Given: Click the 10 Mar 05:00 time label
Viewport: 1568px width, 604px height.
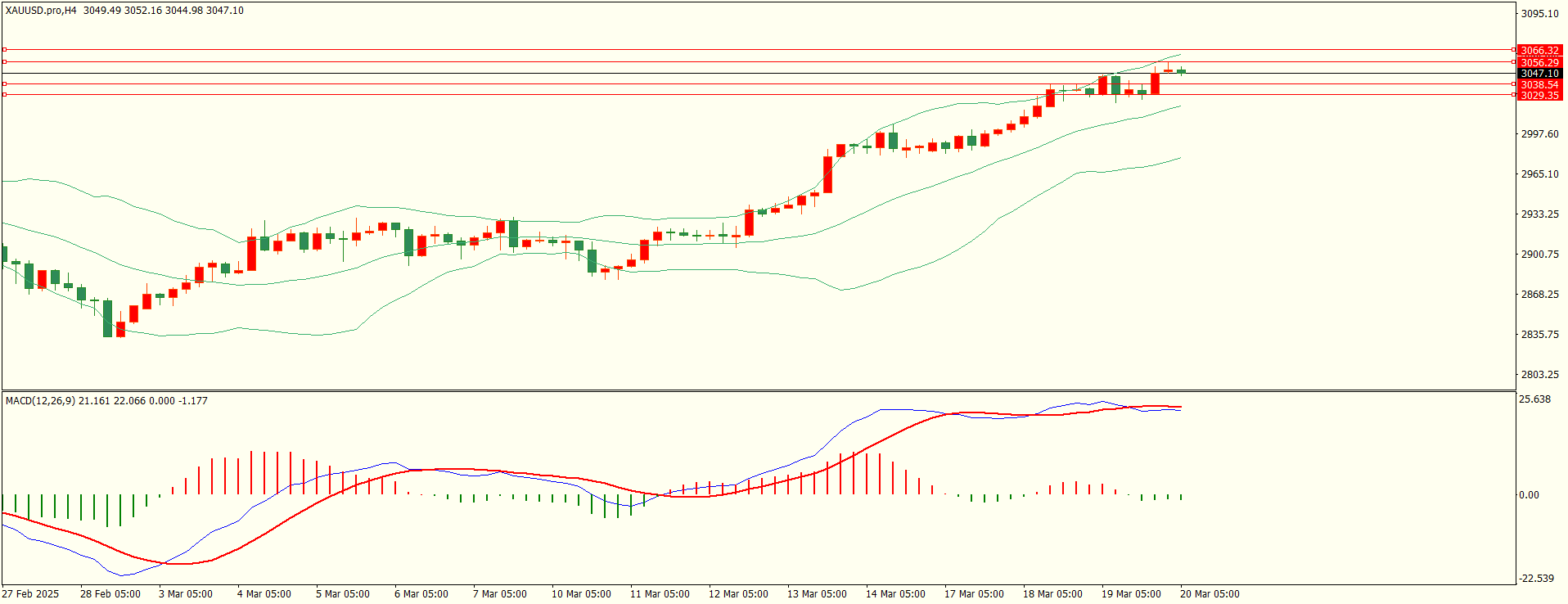Looking at the screenshot, I should [x=581, y=594].
